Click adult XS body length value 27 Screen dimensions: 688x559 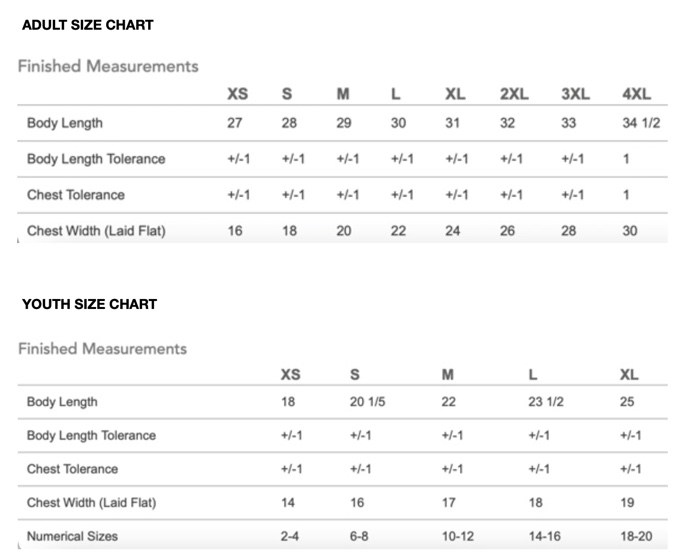pos(235,123)
